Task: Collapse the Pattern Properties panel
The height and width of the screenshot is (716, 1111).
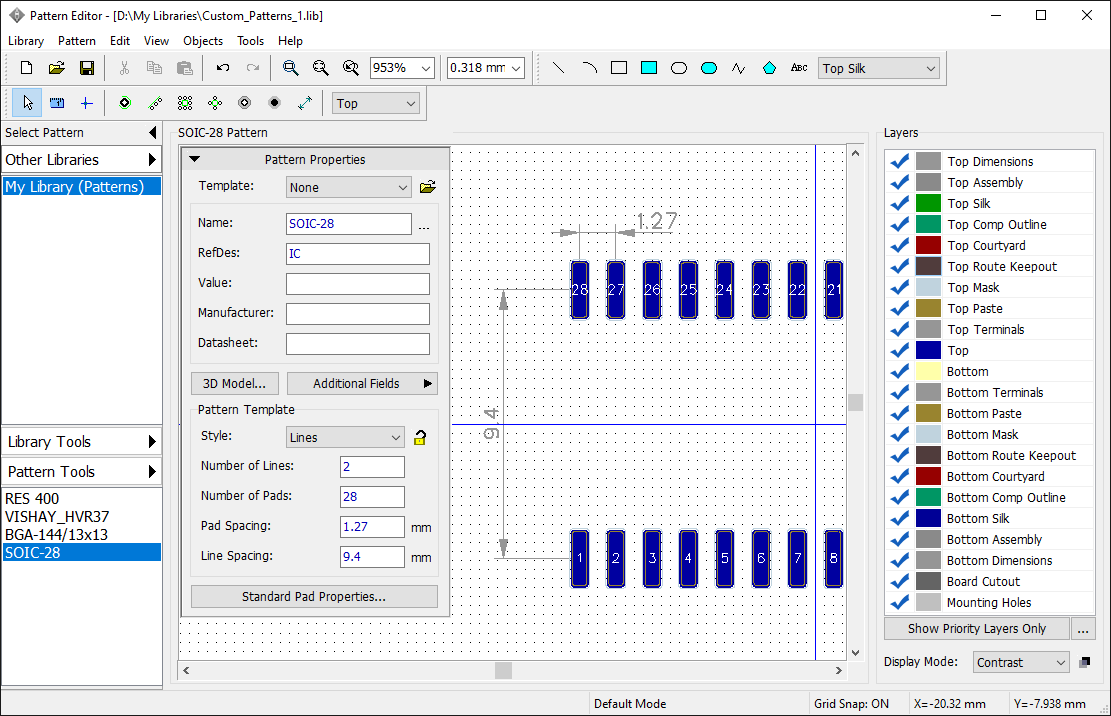Action: [x=195, y=159]
